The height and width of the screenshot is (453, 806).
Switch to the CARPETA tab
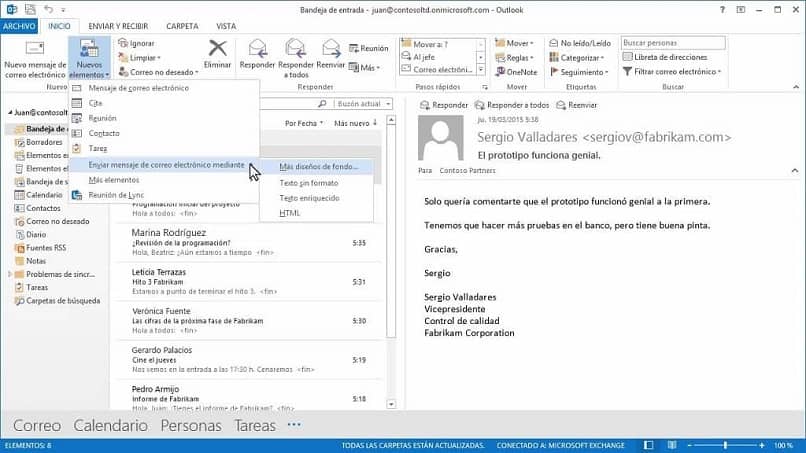(x=182, y=26)
